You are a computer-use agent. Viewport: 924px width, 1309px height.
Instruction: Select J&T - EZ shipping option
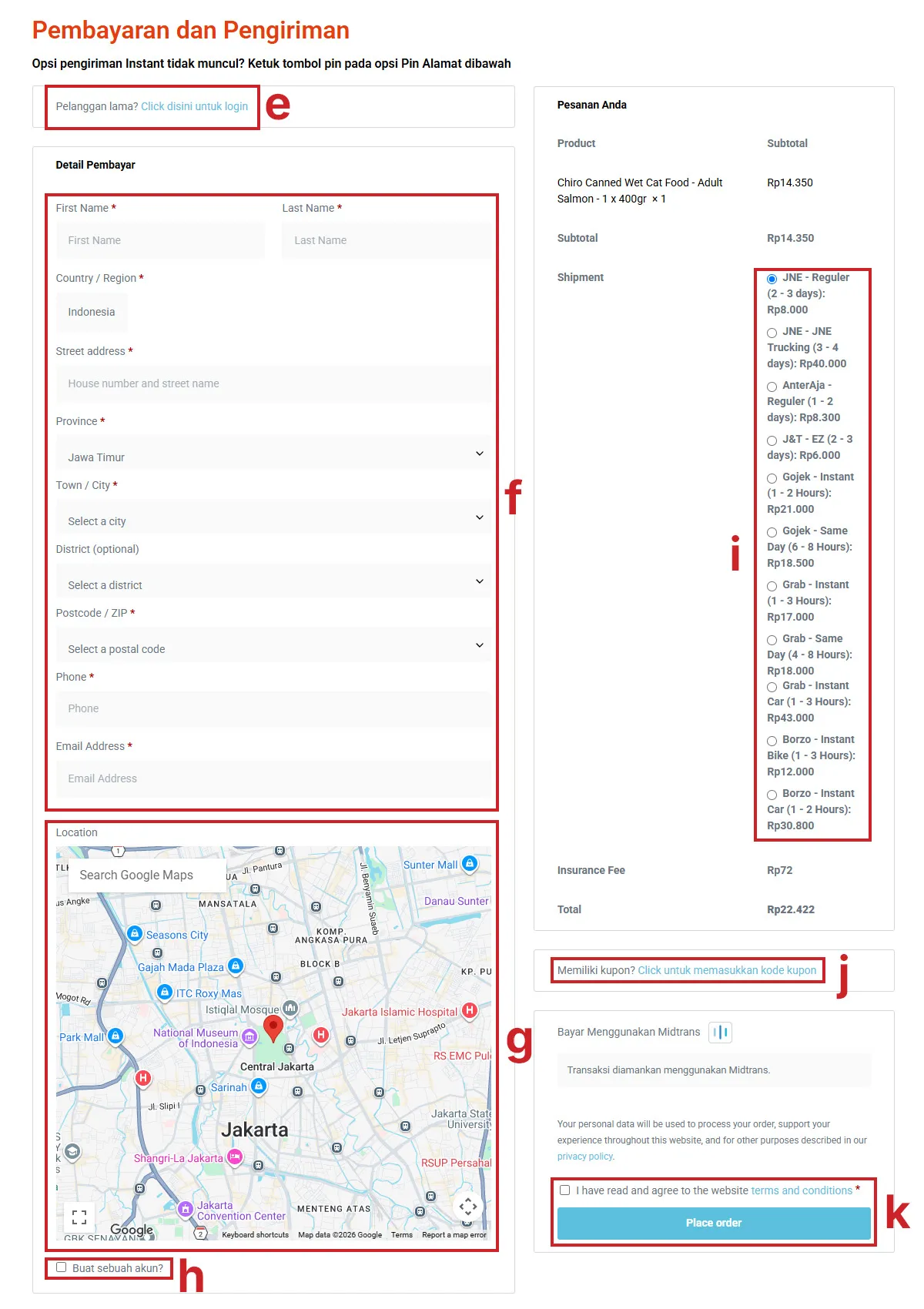[x=772, y=440]
